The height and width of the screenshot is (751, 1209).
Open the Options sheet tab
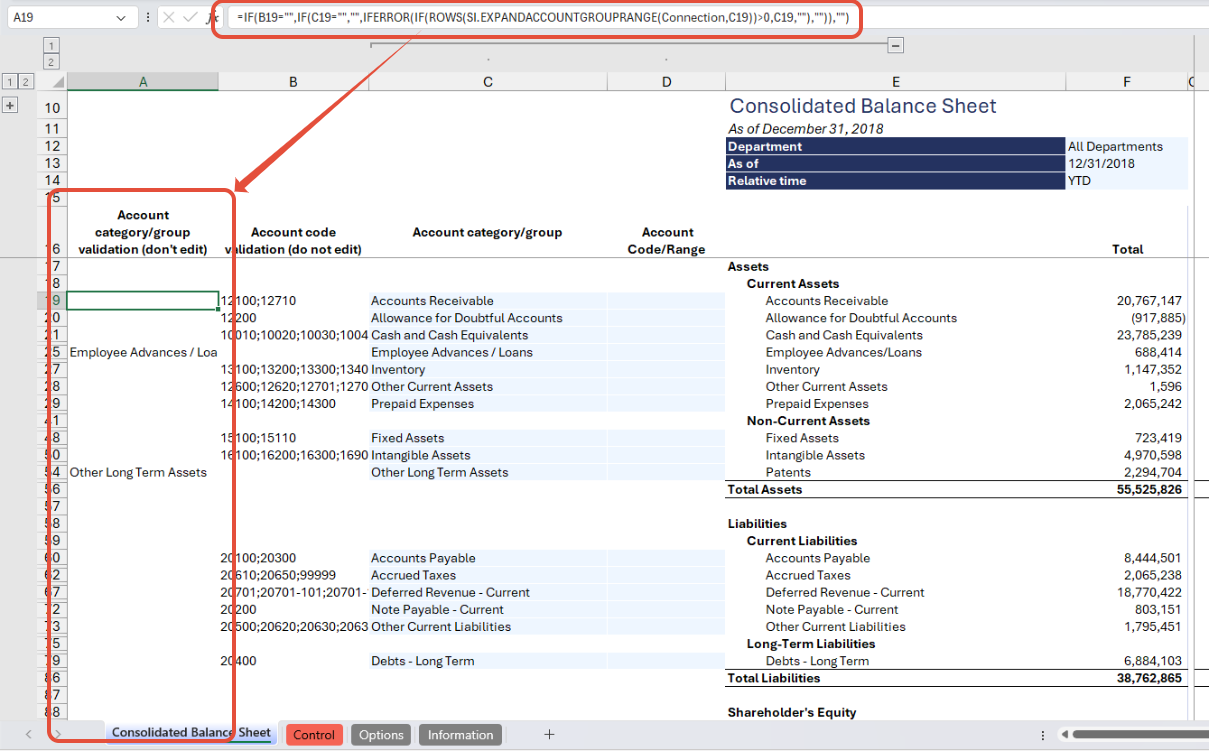[x=381, y=735]
